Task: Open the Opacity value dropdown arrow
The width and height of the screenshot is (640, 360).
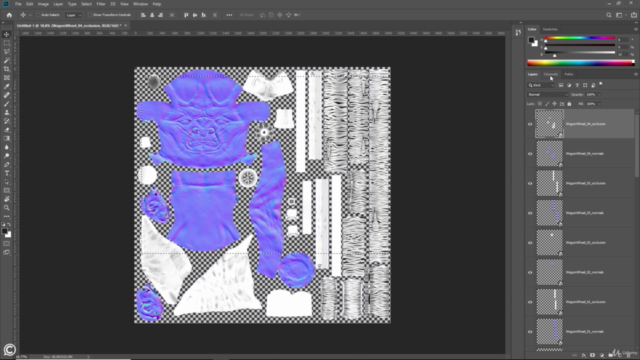Action: point(599,95)
